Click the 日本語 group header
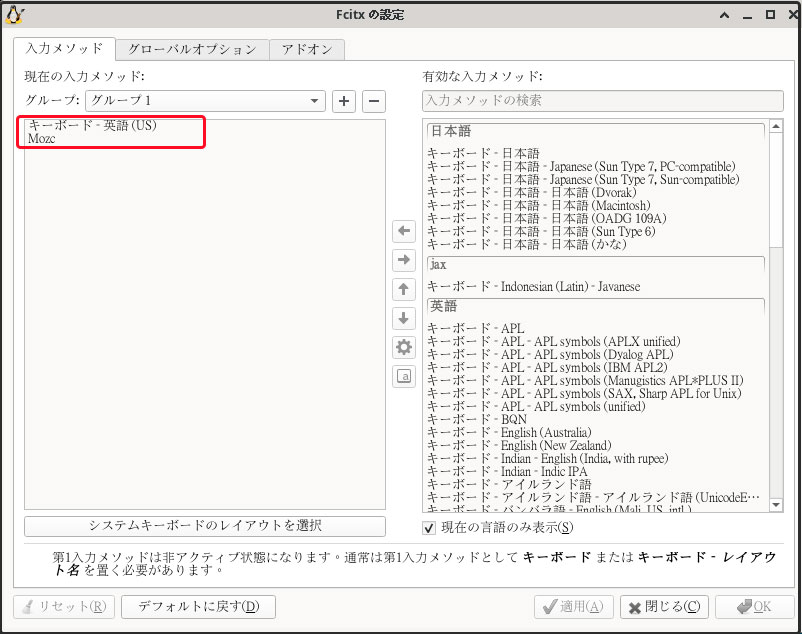 pyautogui.click(x=596, y=132)
